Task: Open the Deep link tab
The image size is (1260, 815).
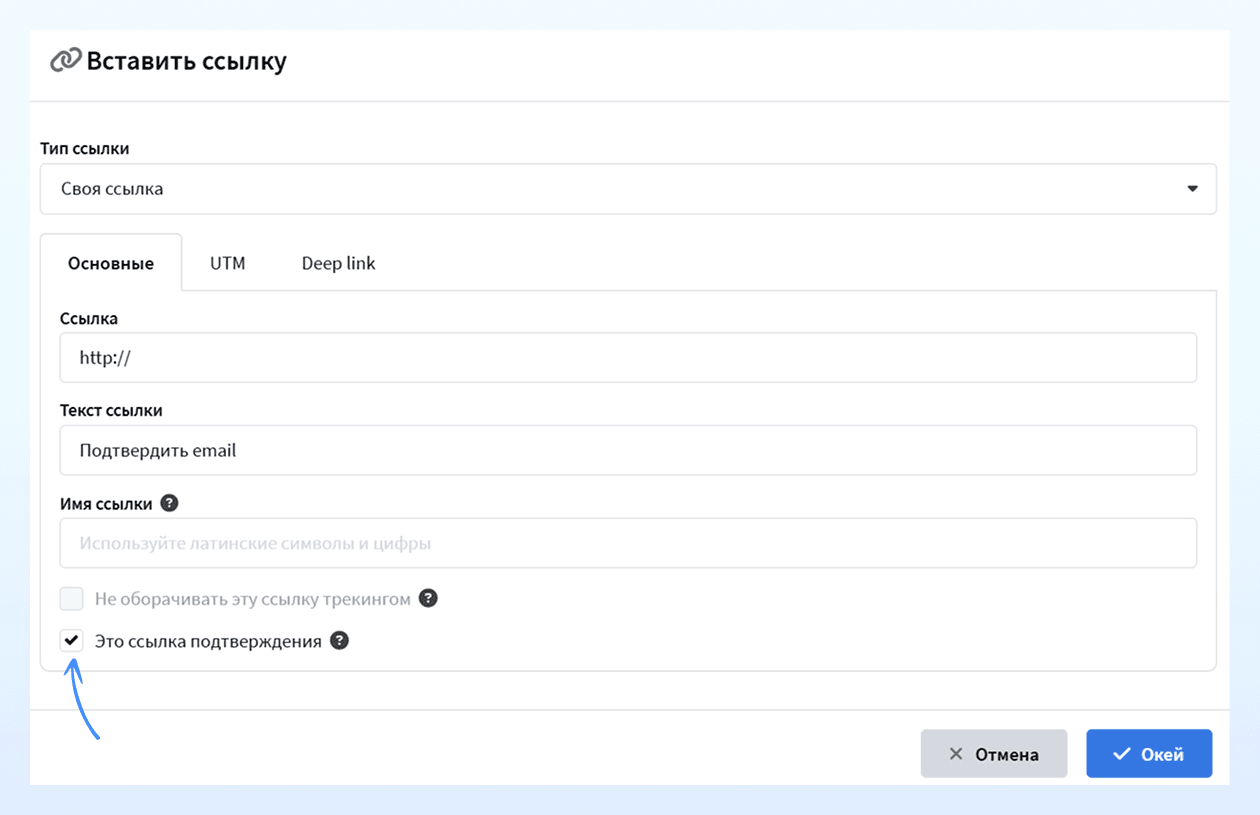Action: coord(339,263)
